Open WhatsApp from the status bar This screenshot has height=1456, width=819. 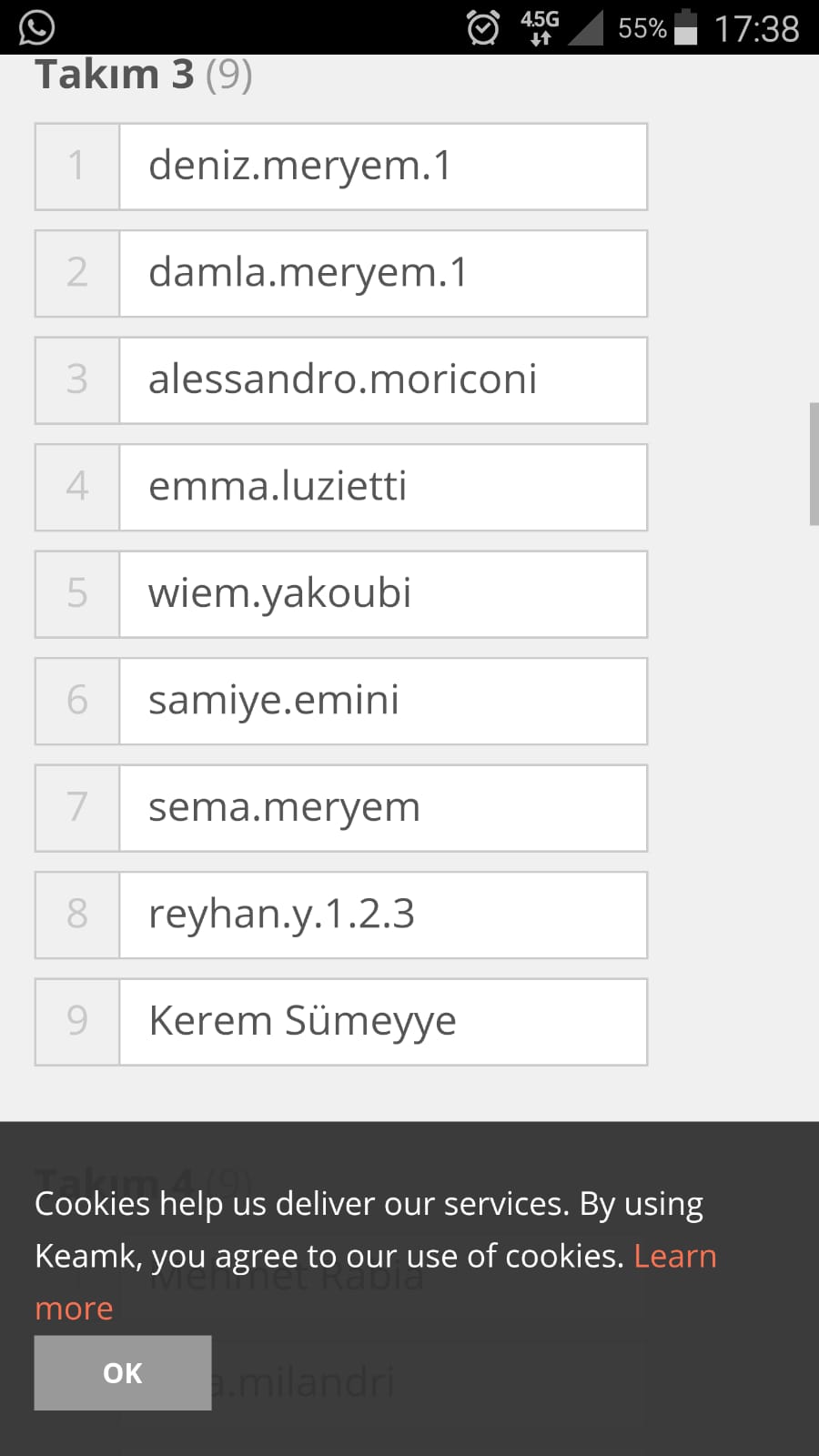[x=34, y=27]
